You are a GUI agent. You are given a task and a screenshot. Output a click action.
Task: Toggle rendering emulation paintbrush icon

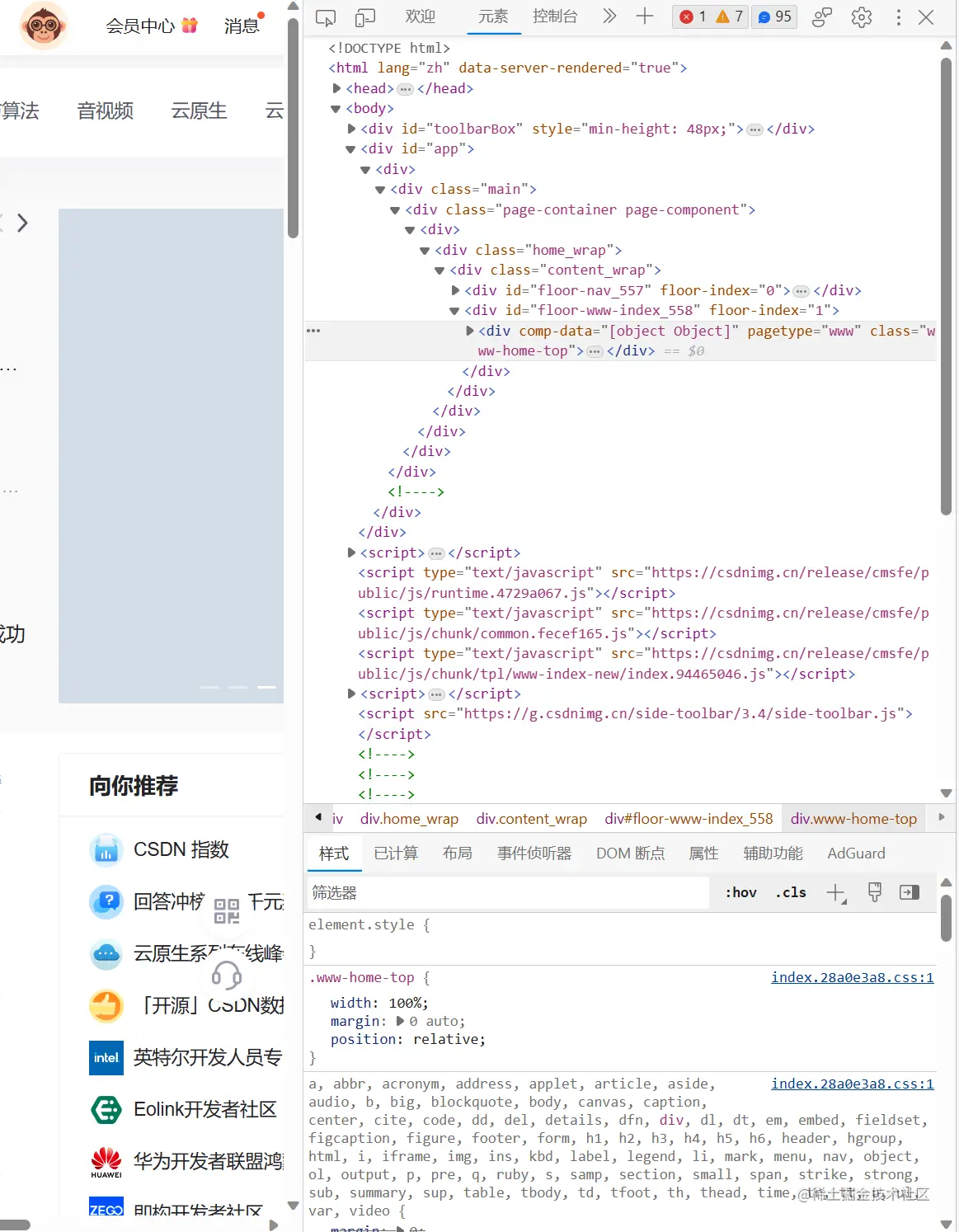[x=875, y=892]
